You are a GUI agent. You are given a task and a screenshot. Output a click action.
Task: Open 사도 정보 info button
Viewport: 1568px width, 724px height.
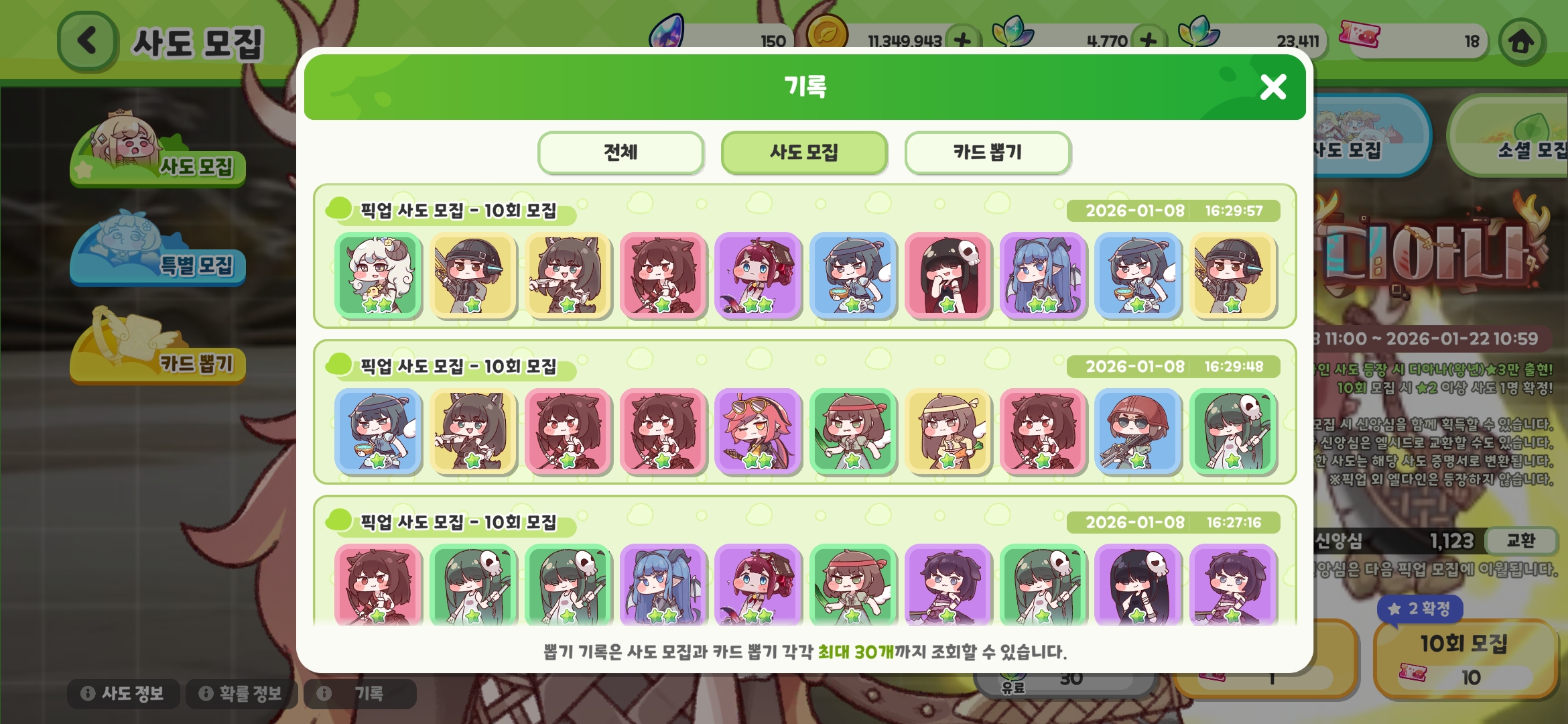click(123, 693)
